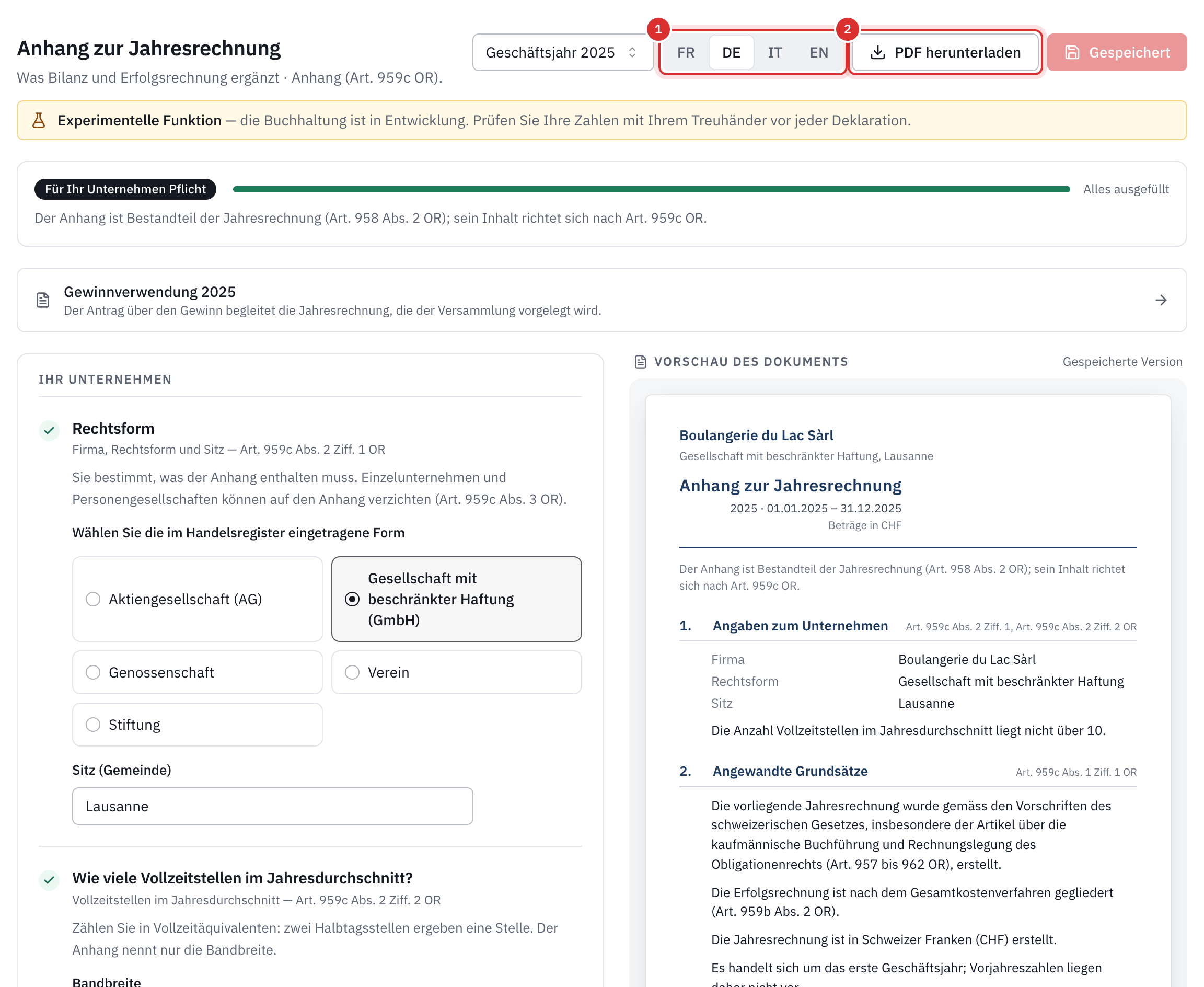This screenshot has width=1204, height=987.
Task: Switch language to DE
Action: [x=731, y=52]
